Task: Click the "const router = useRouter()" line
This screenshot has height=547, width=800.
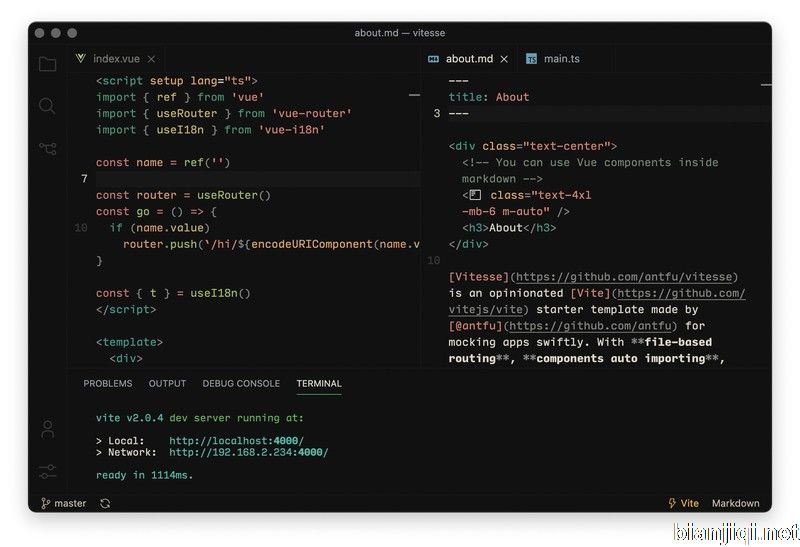Action: click(183, 195)
